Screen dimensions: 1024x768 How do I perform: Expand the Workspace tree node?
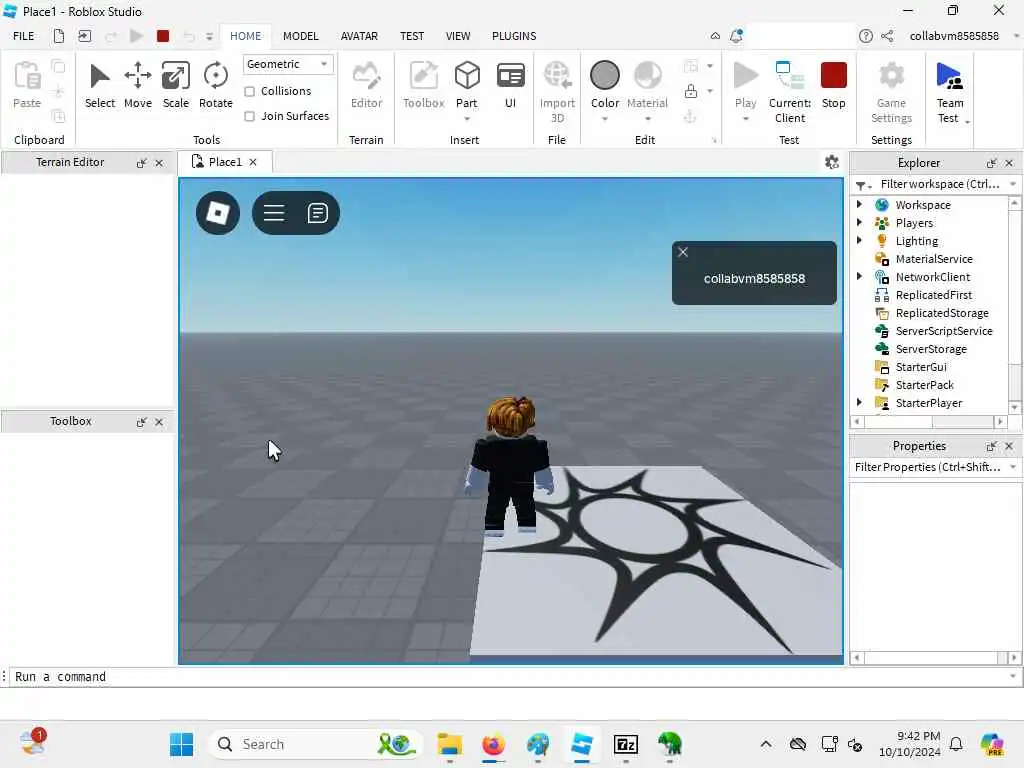point(859,204)
